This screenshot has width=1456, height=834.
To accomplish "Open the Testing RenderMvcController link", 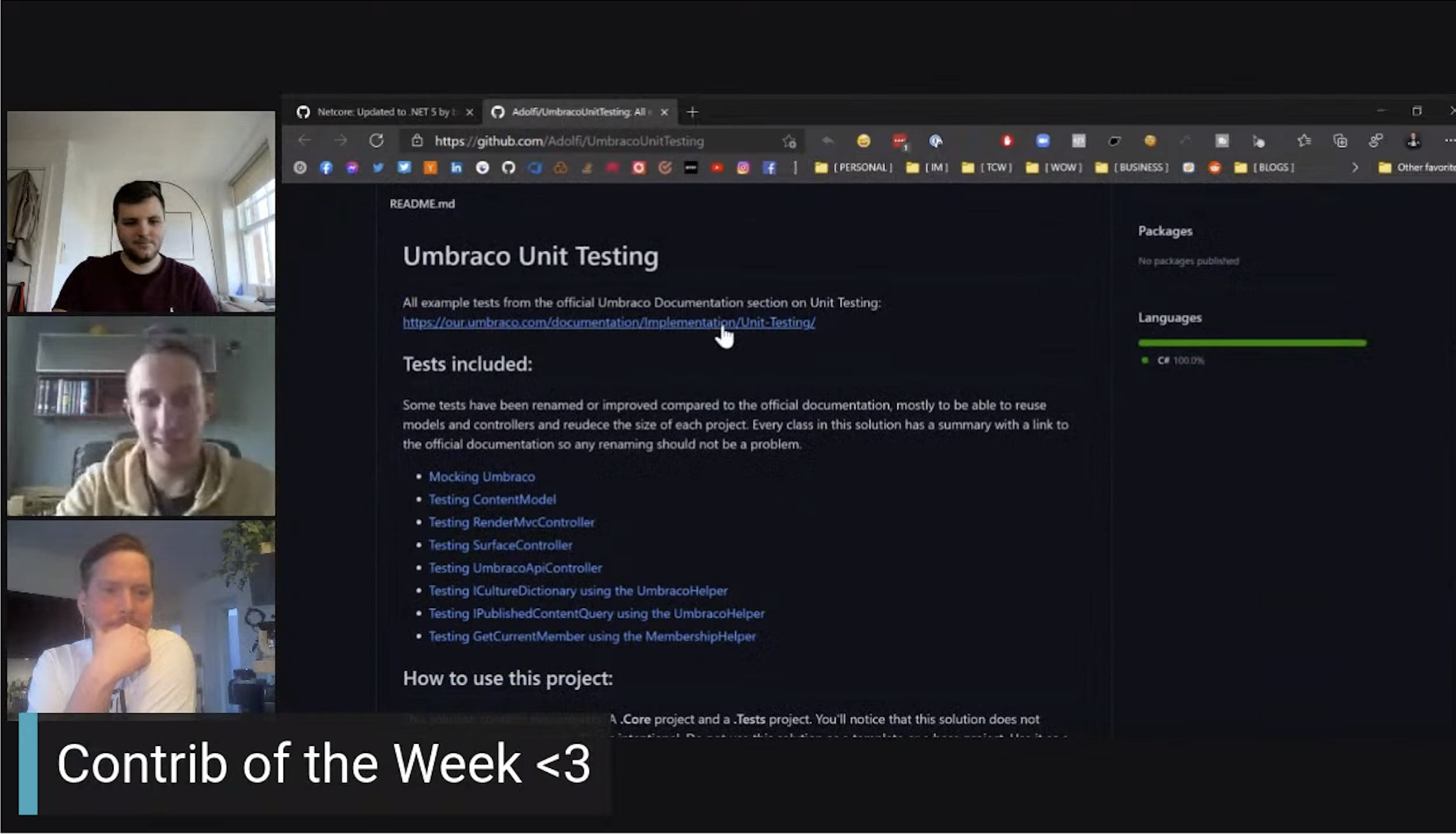I will coord(511,522).
